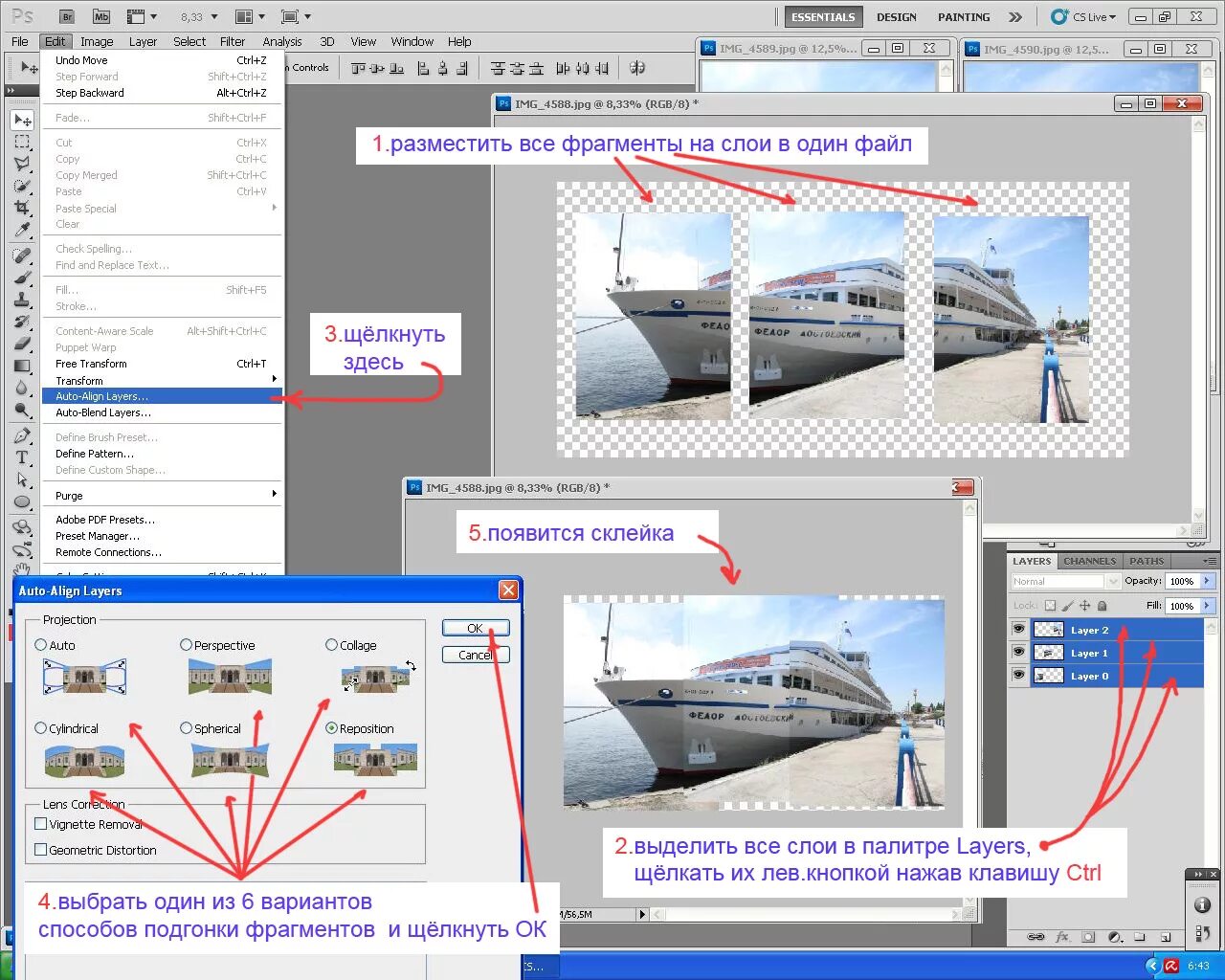1225x980 pixels.
Task: Open the blending mode Normal dropdown
Action: 1065,581
